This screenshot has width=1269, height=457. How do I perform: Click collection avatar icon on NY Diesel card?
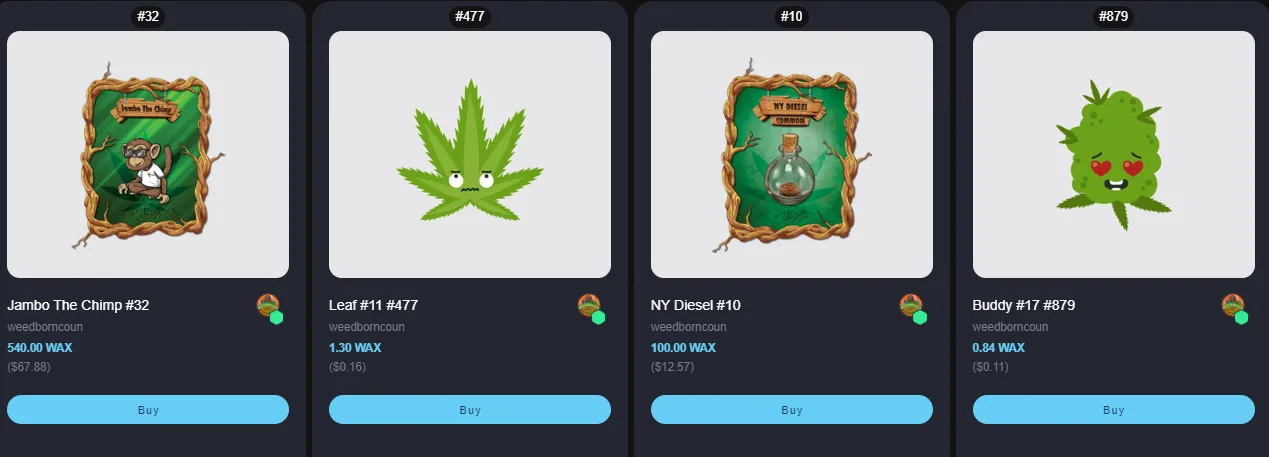911,305
